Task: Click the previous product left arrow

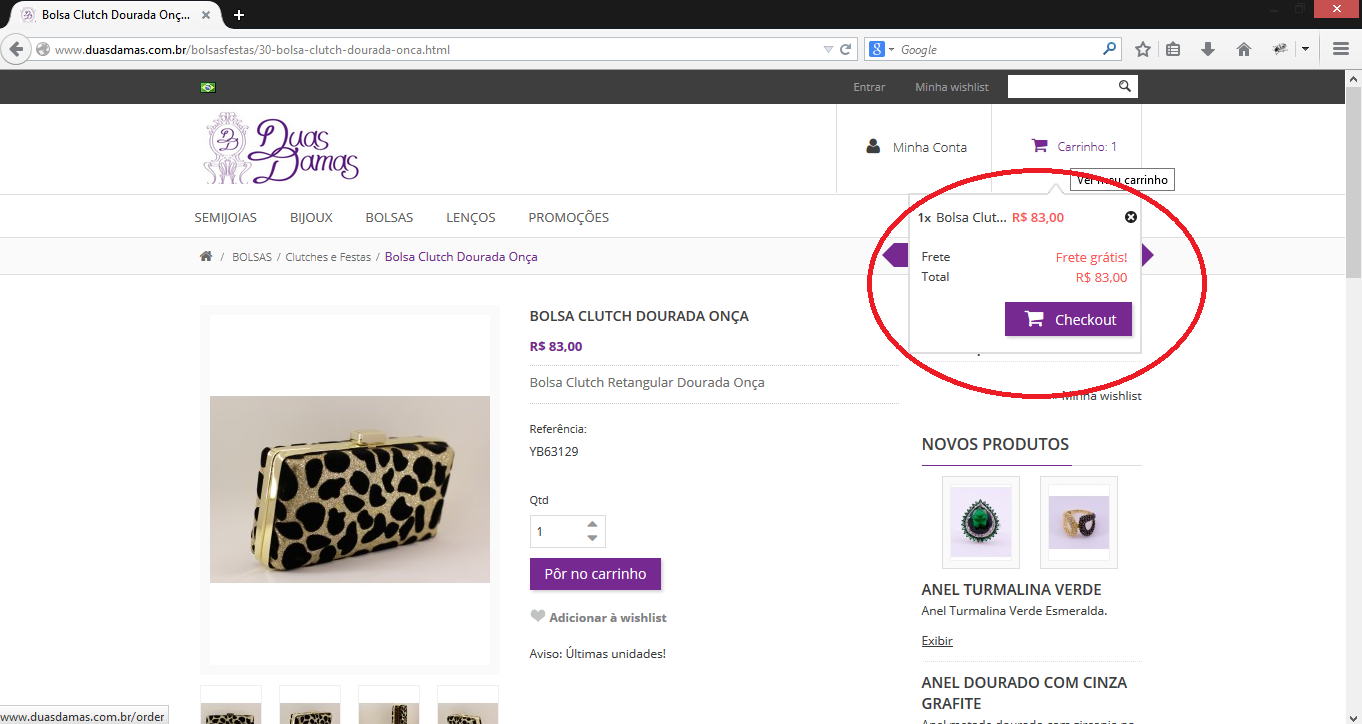Action: [x=895, y=256]
